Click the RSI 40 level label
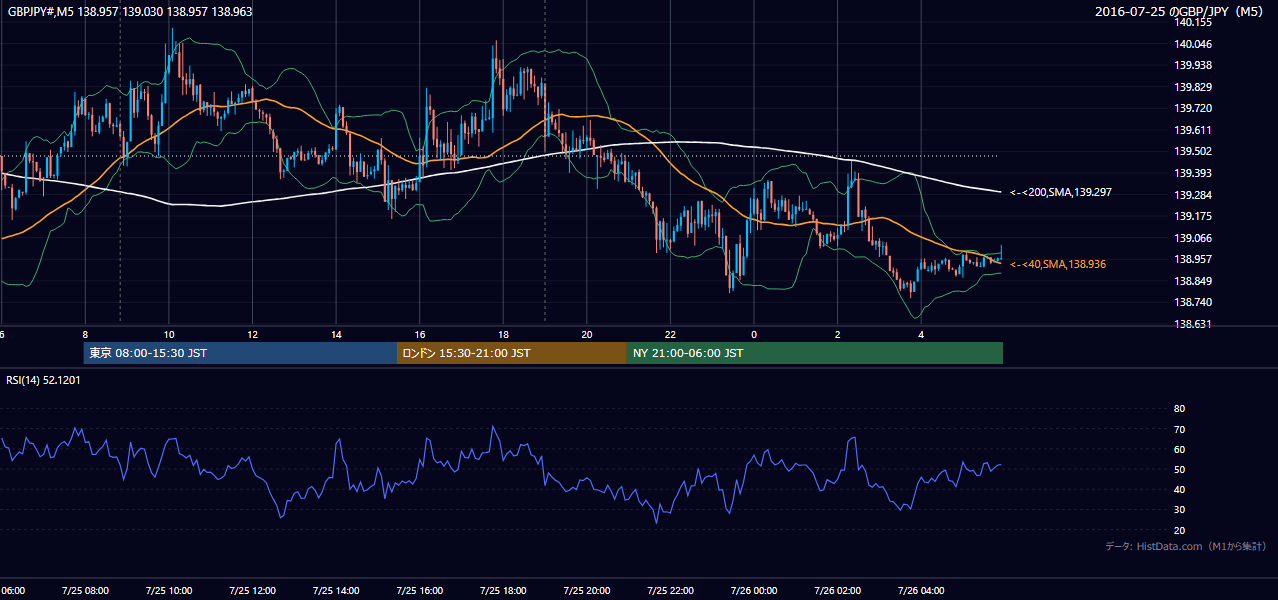Screen dimensions: 1278x600 tap(1179, 489)
